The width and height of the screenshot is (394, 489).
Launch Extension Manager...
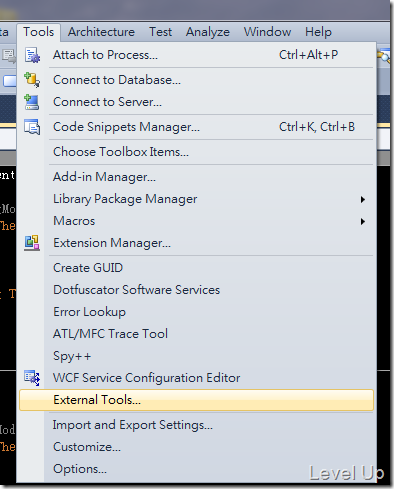click(x=197, y=243)
